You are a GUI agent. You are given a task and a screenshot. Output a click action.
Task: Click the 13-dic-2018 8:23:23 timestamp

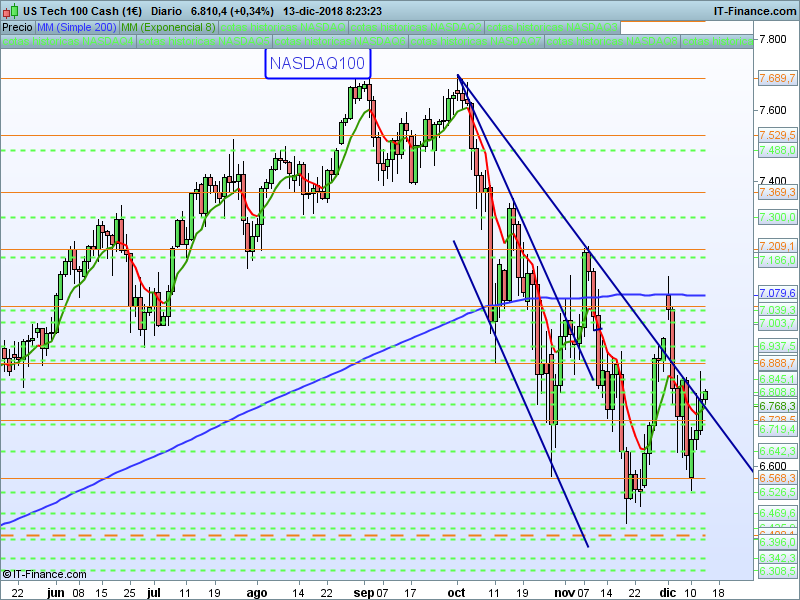point(333,11)
